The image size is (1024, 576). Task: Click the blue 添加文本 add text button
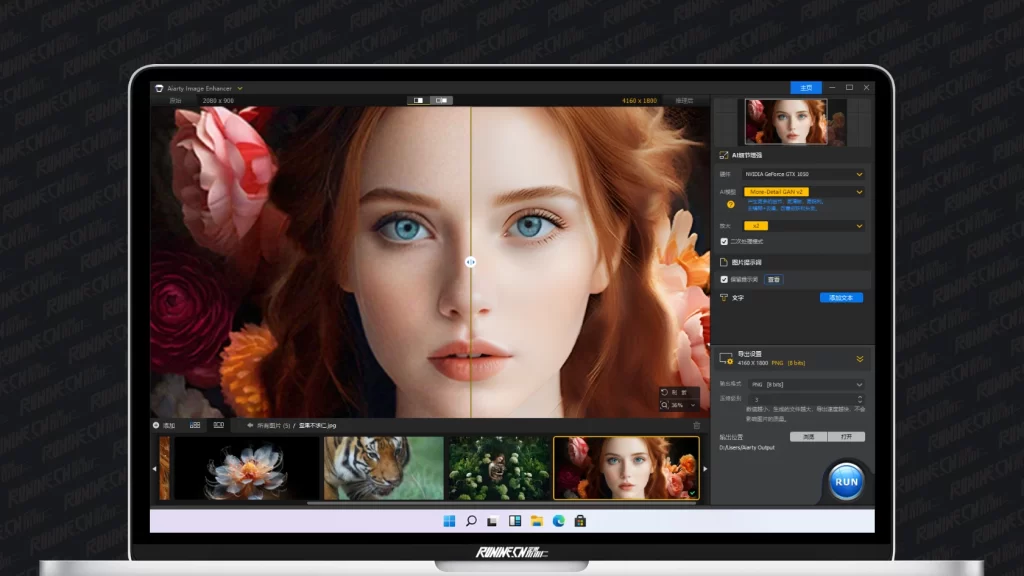pos(840,298)
